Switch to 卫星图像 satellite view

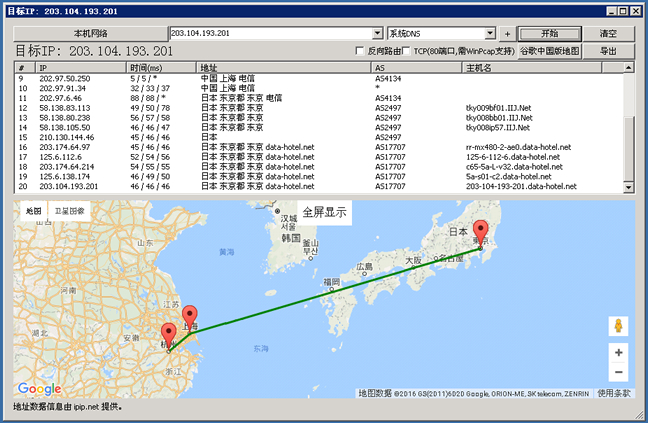pos(70,211)
